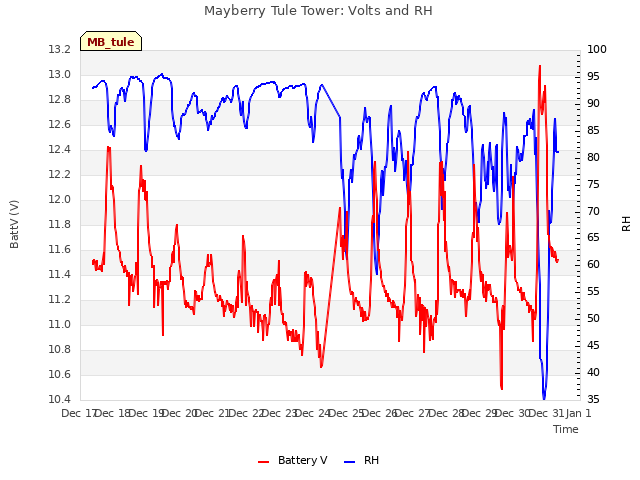Click the highest Battery V peak near Dec 31

pyautogui.click(x=540, y=66)
